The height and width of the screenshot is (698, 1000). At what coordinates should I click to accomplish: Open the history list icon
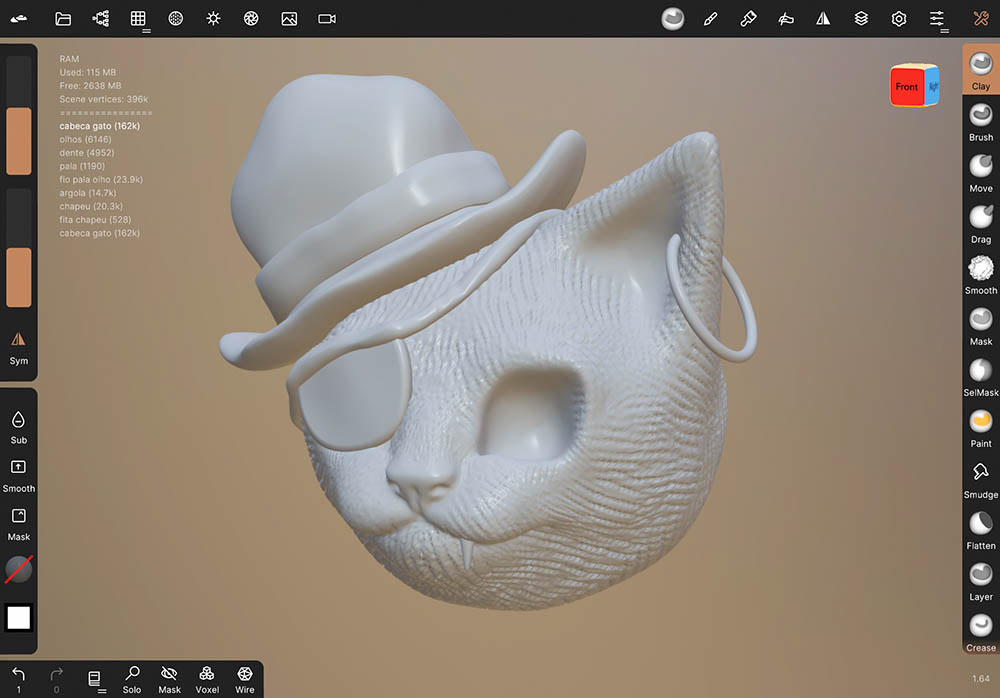click(x=94, y=679)
